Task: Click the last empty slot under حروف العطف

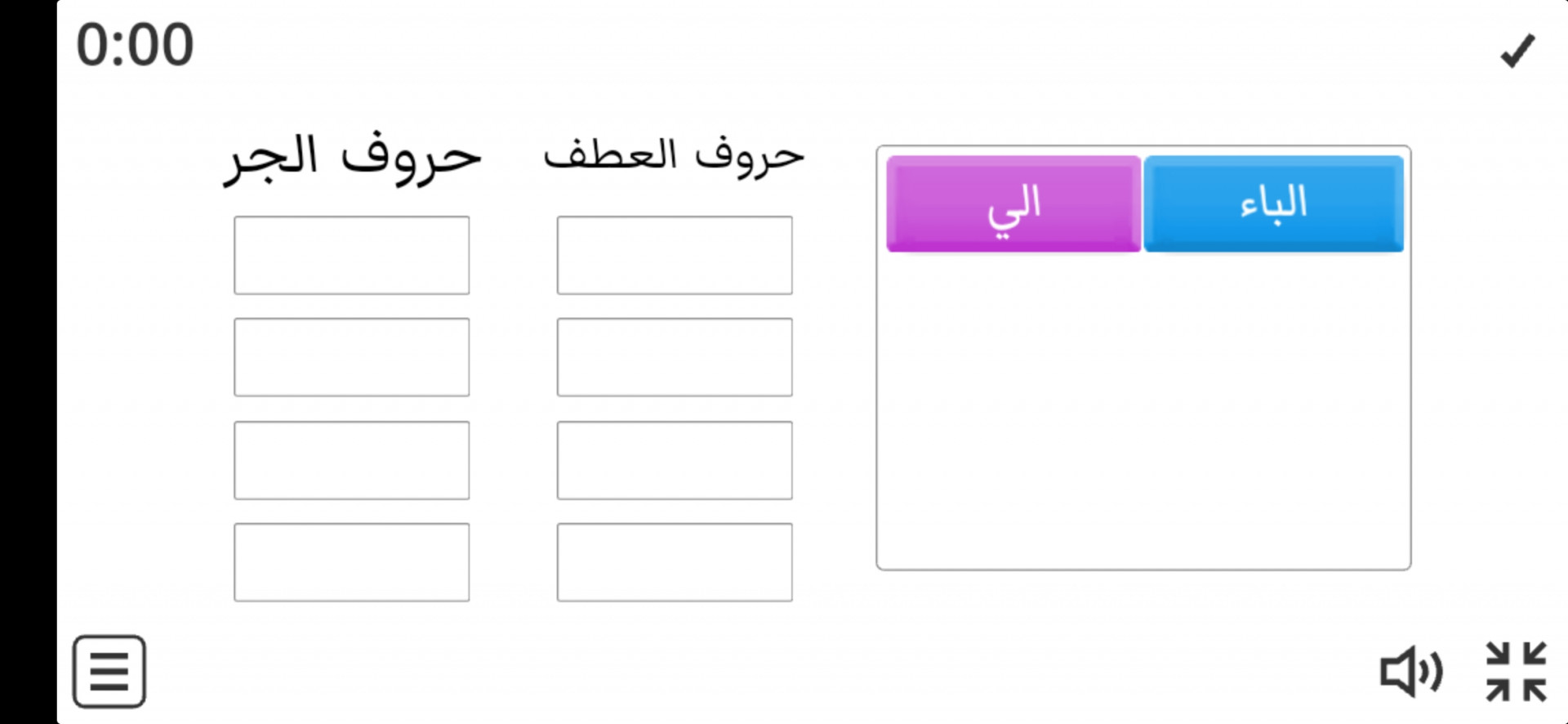Action: (675, 562)
